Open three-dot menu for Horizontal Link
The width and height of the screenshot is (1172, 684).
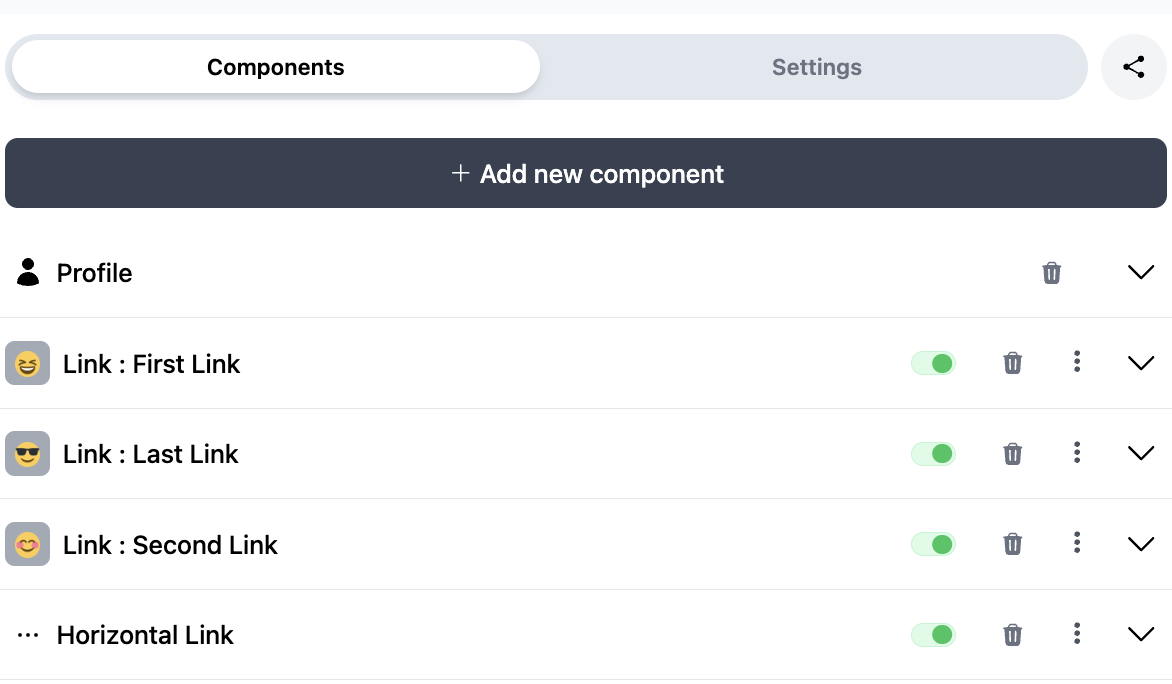coord(1076,634)
